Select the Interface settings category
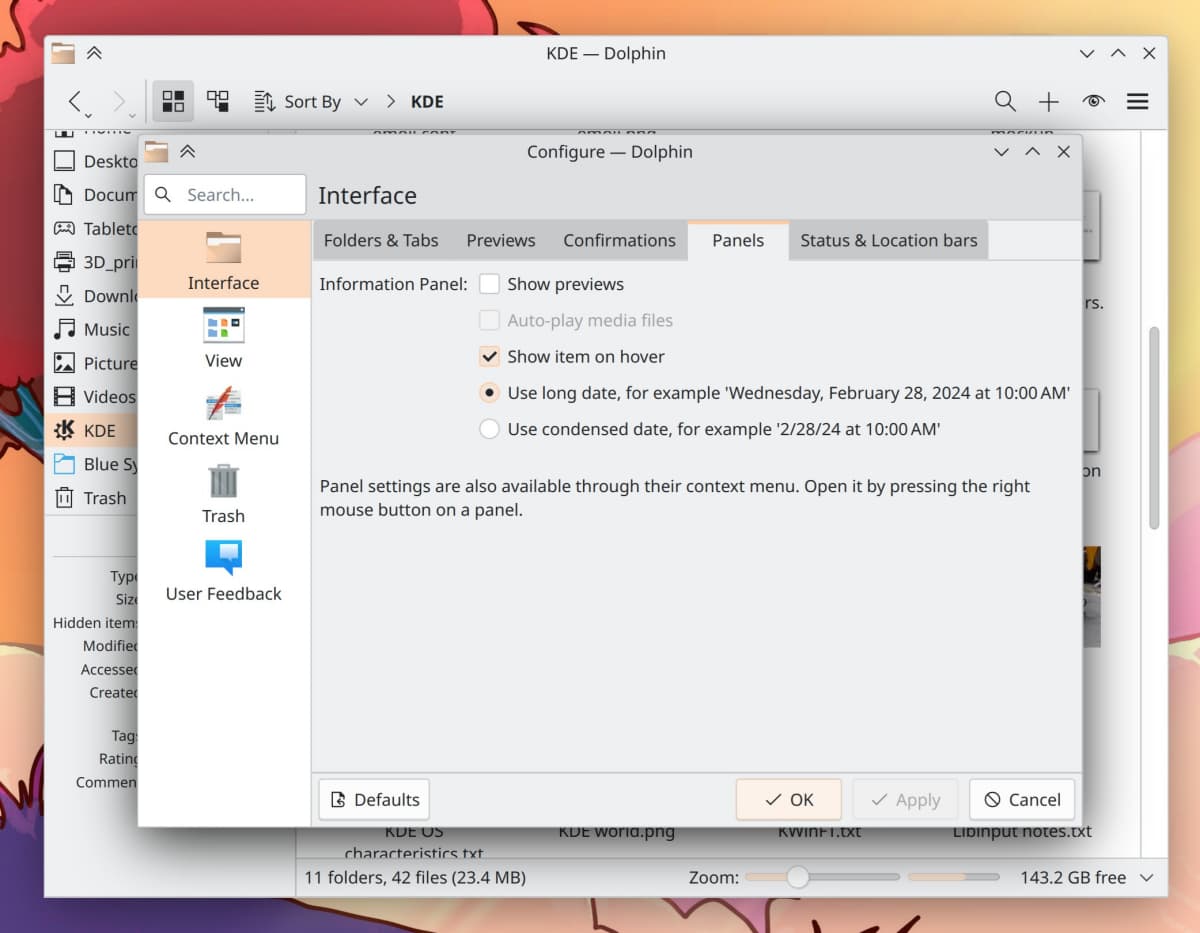The height and width of the screenshot is (933, 1200). (224, 260)
